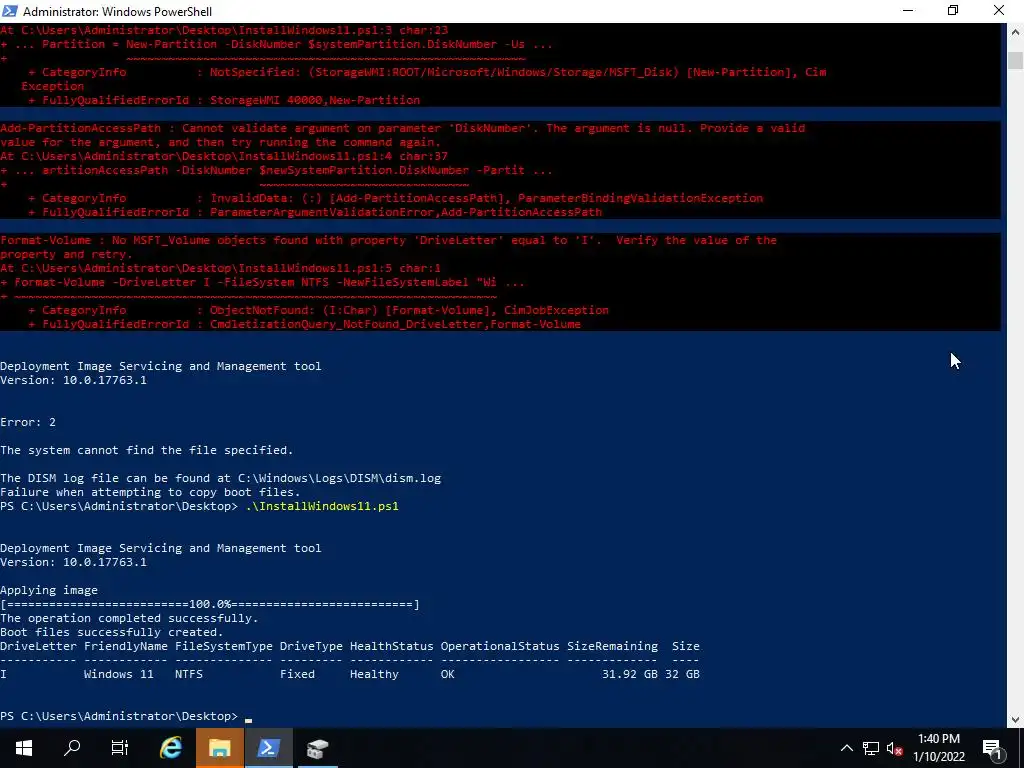Click the 'NTFS' file system value

(x=189, y=674)
